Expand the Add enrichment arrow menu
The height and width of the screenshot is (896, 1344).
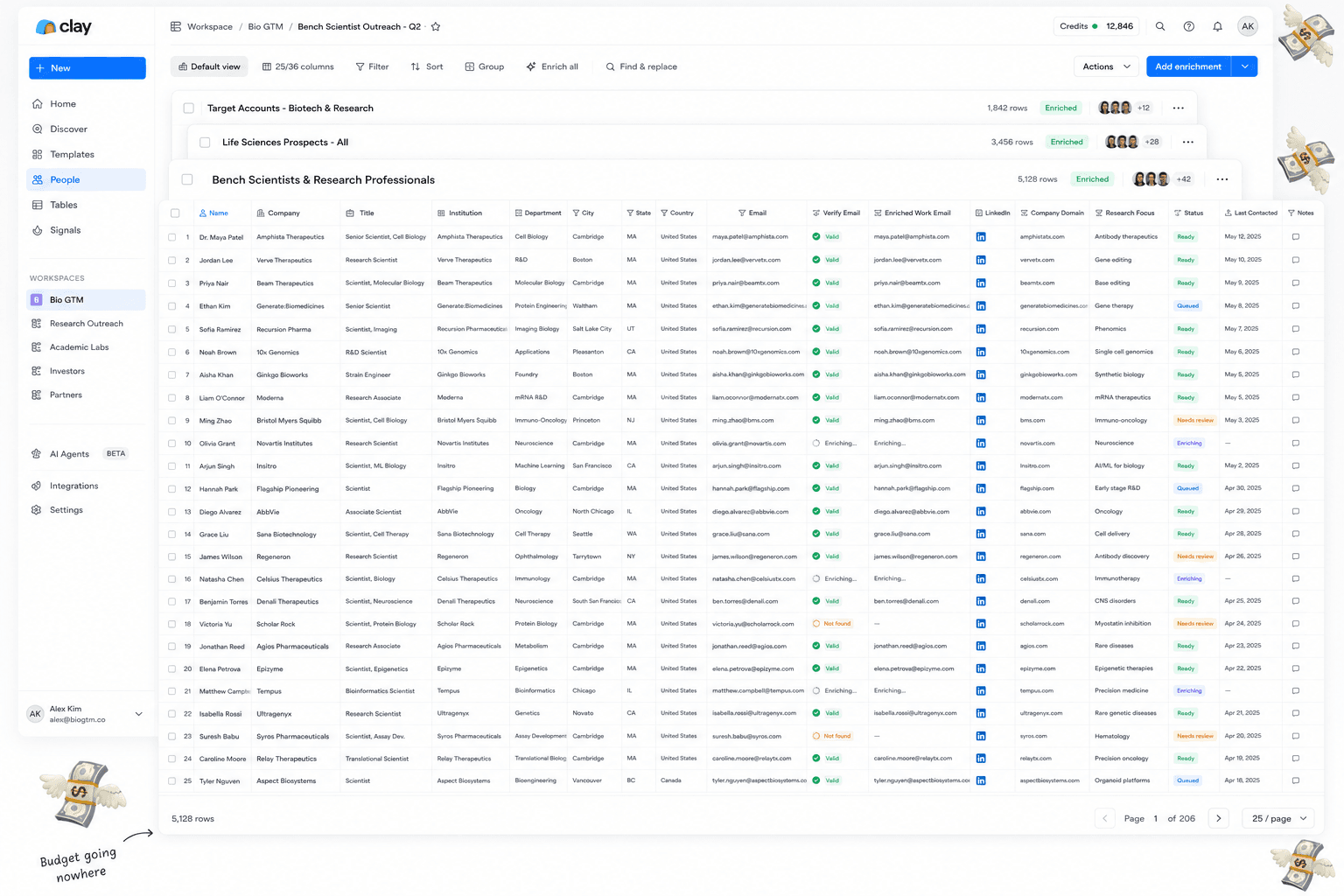[1244, 66]
